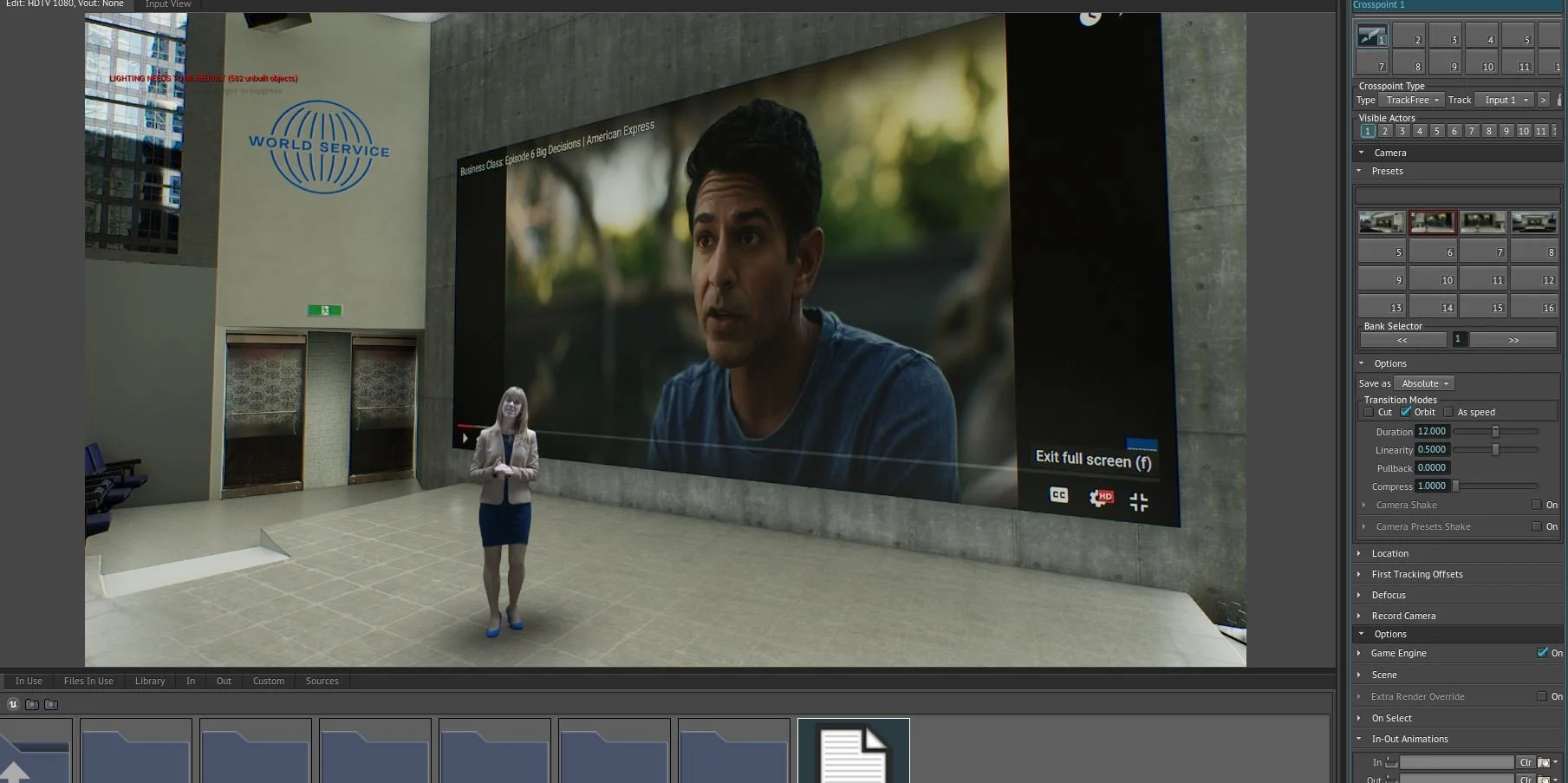Select crosspoint slot 10
The height and width of the screenshot is (783, 1568).
[1481, 62]
